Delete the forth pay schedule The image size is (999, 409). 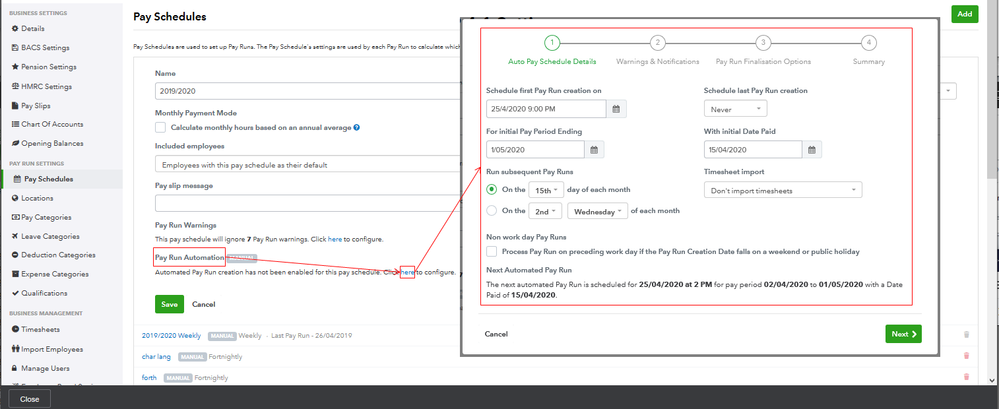(967, 377)
